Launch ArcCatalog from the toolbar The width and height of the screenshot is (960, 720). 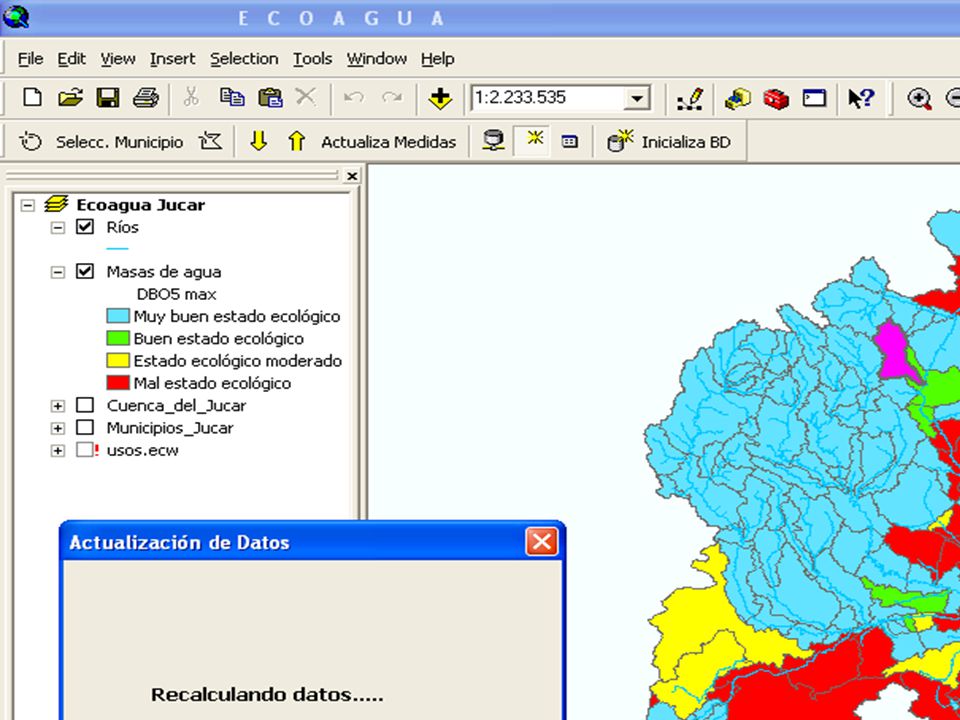click(737, 98)
